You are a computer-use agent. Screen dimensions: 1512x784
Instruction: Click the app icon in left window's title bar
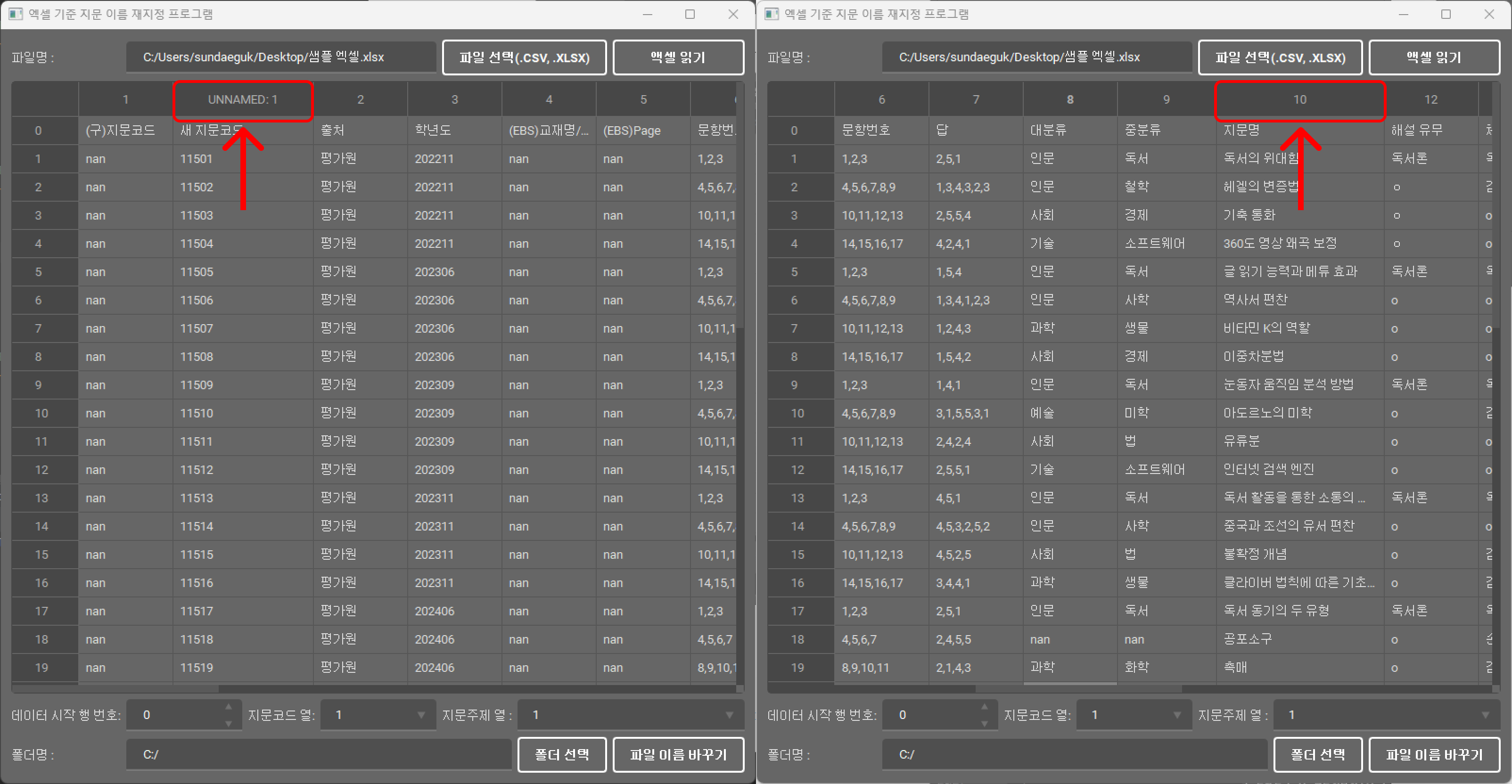16,14
